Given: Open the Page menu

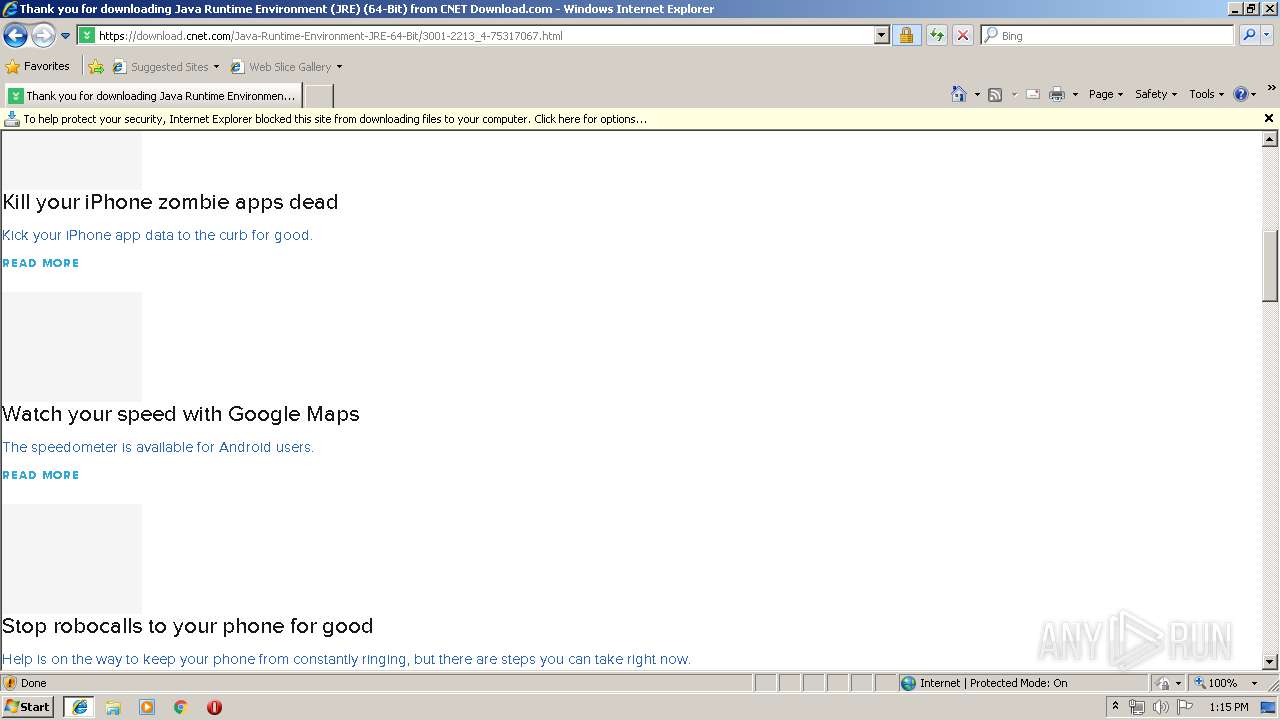Looking at the screenshot, I should tap(1106, 94).
